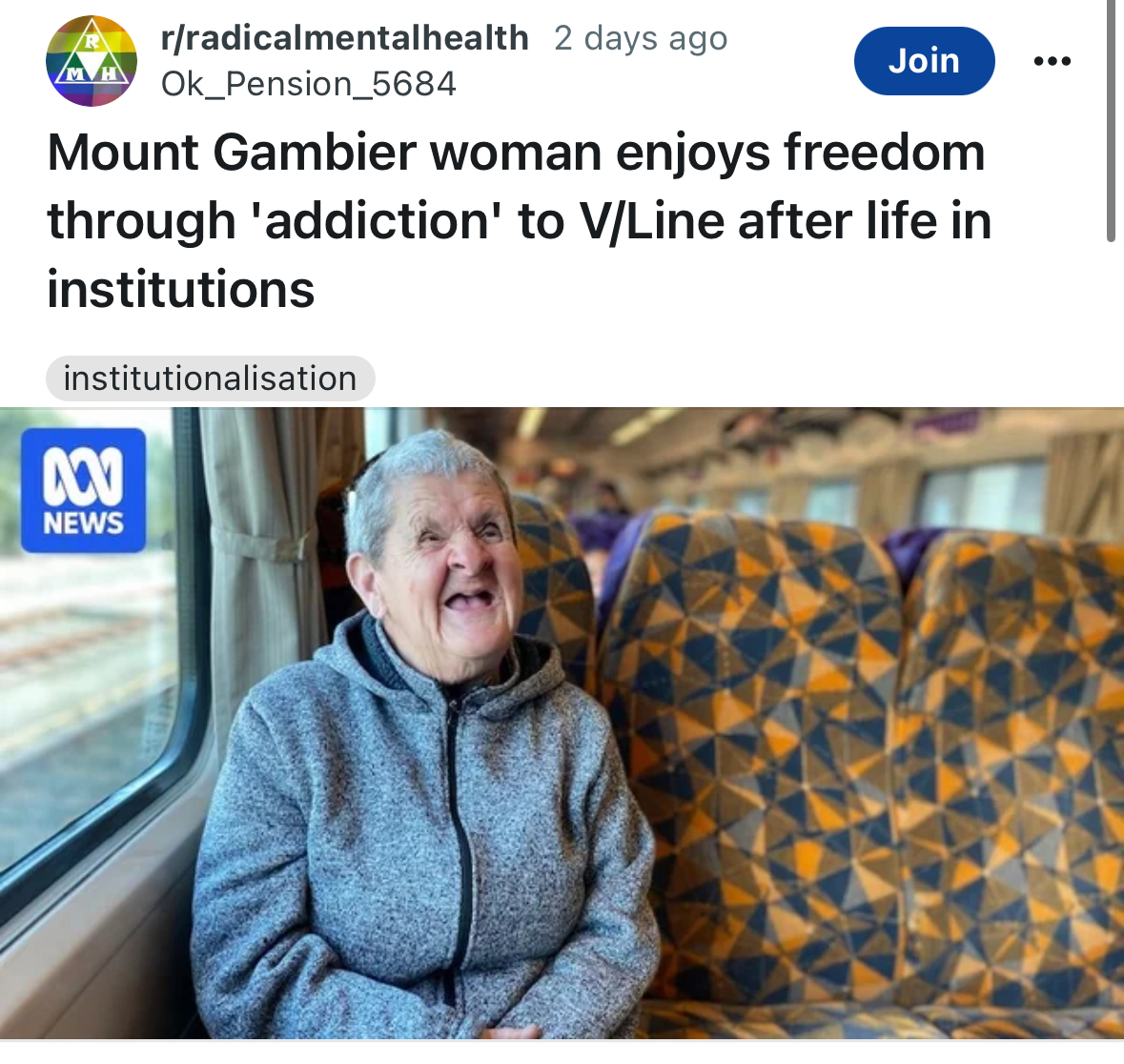Click the Join community button
This screenshot has height=1064, width=1124.
[924, 61]
